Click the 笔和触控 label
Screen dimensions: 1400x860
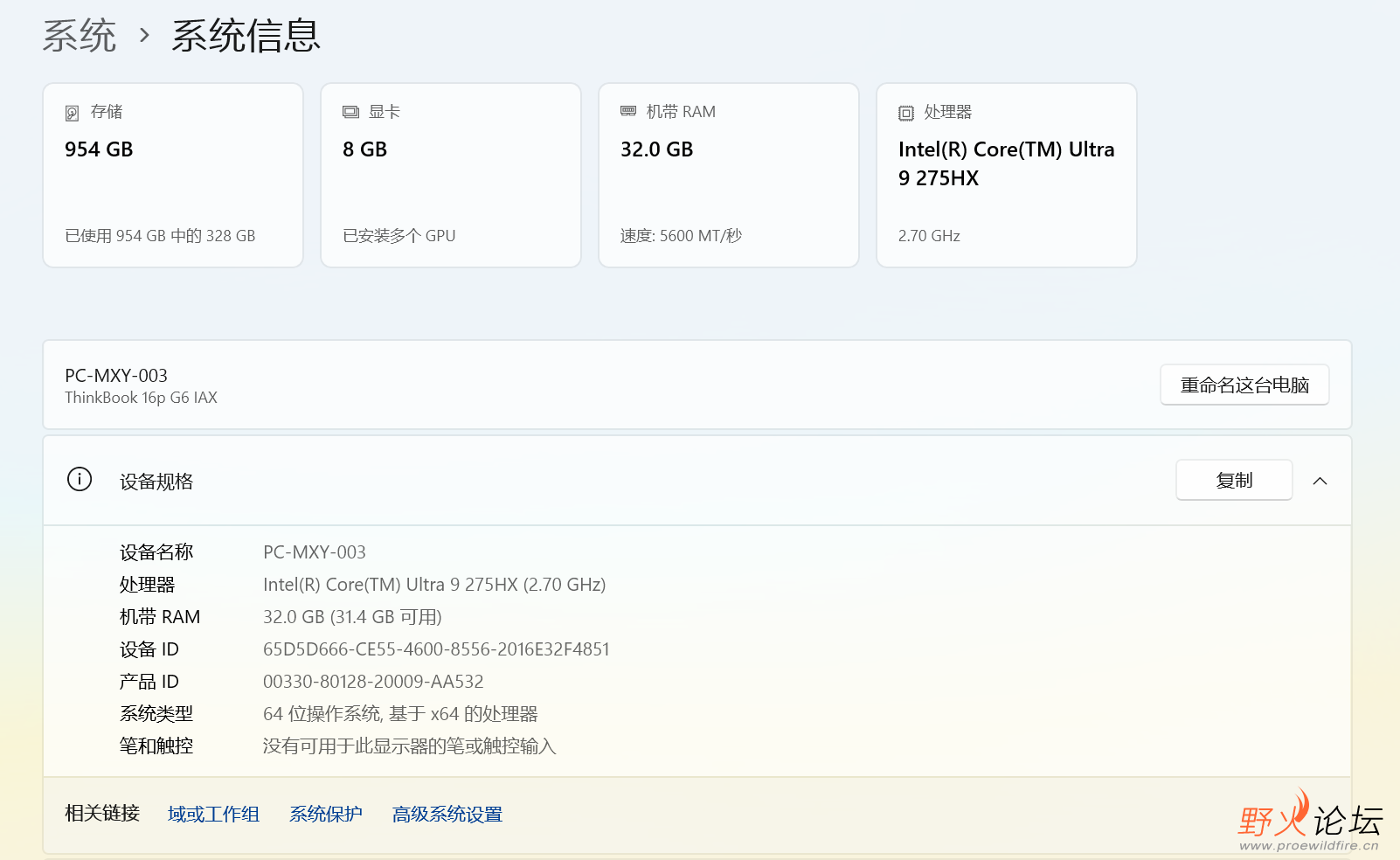156,746
